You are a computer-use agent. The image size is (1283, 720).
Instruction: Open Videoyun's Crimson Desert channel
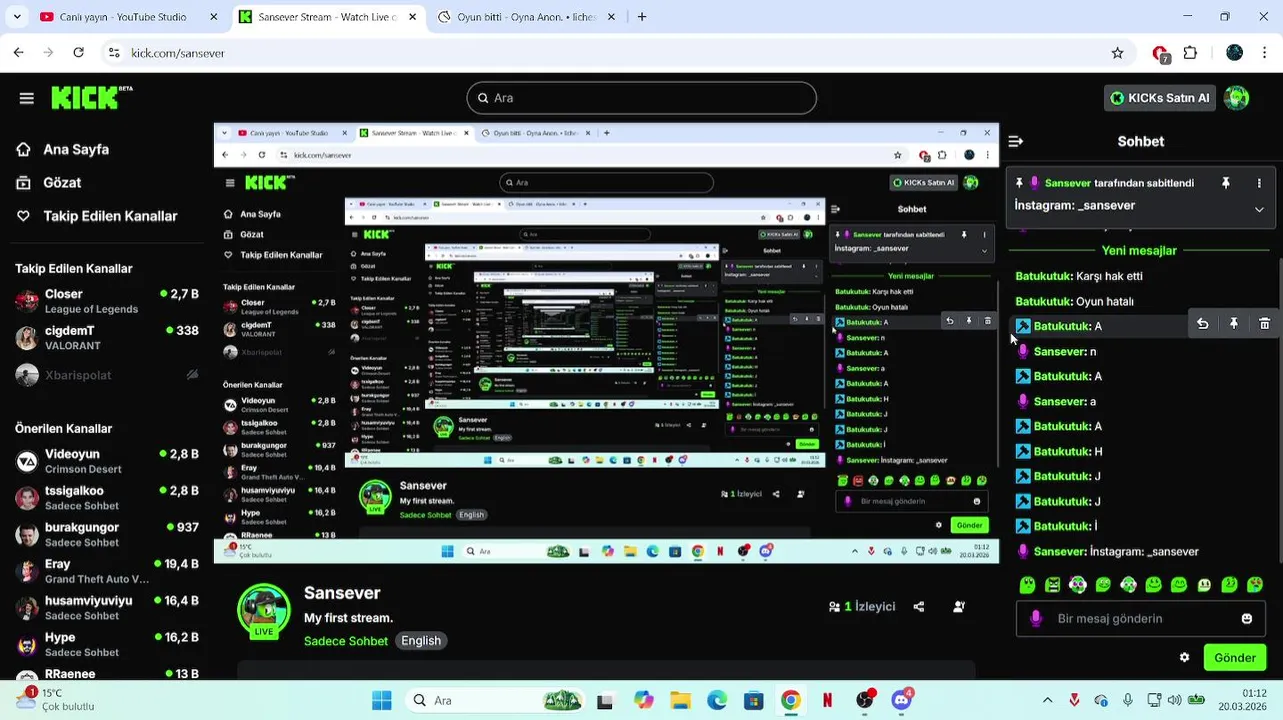[106, 461]
